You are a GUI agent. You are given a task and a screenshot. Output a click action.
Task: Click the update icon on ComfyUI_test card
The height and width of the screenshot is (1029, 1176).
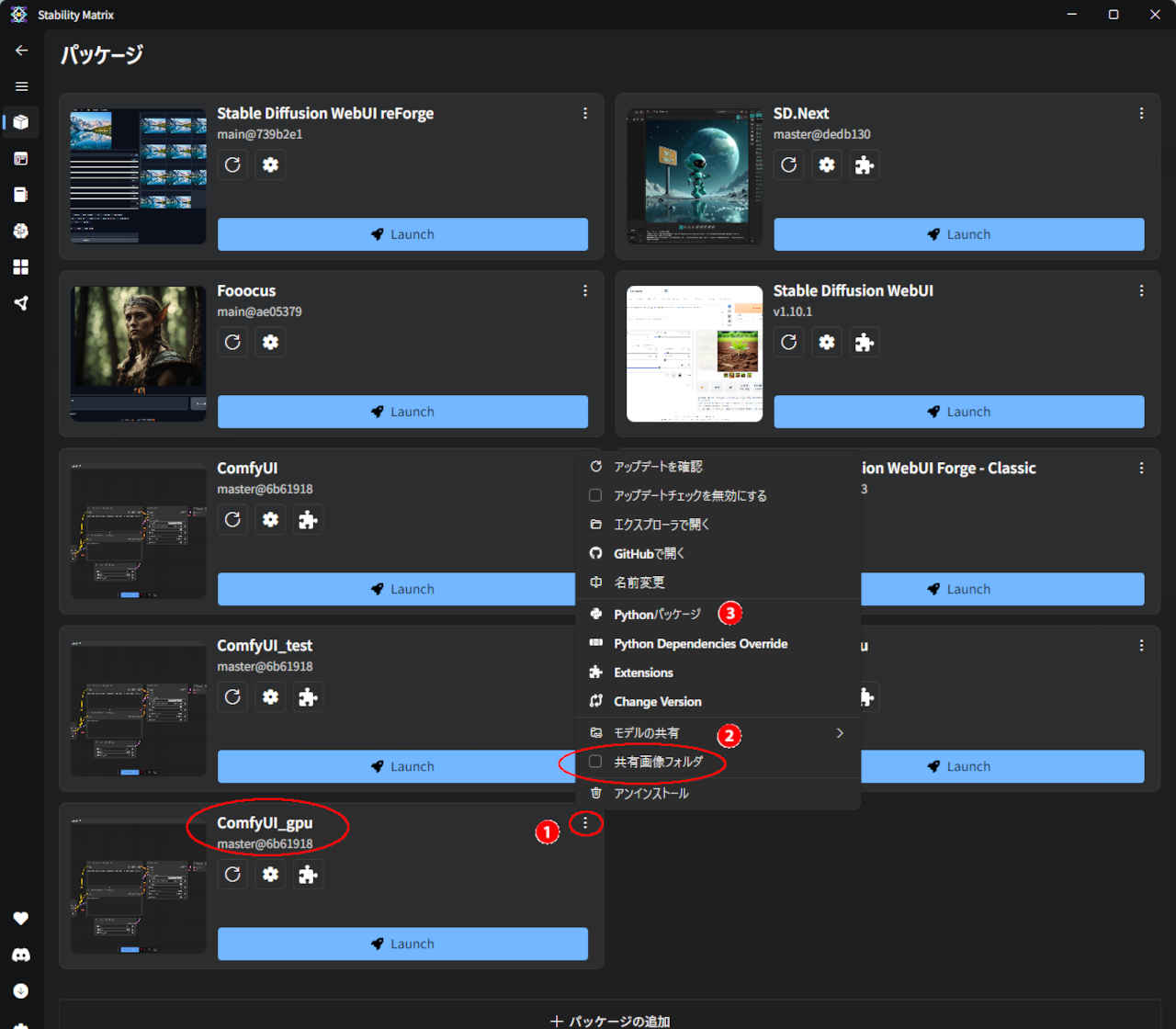click(232, 696)
